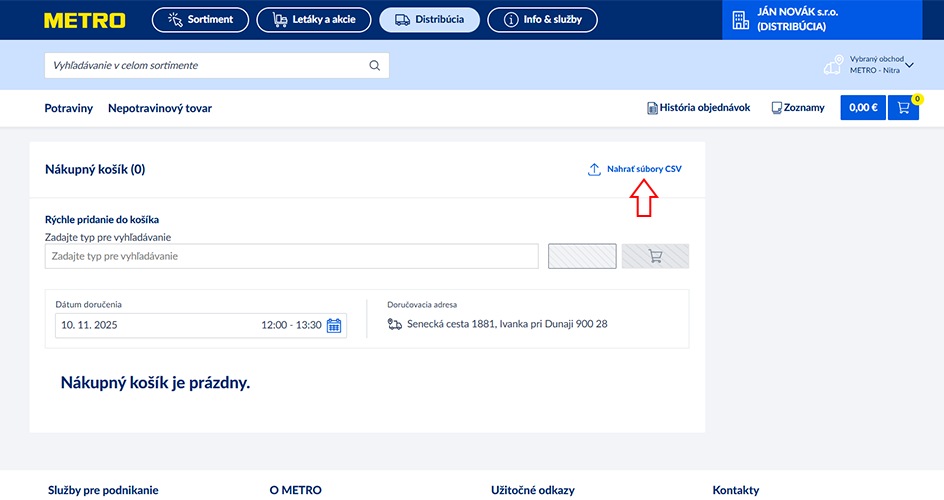Click the 0,00 € cart total button

point(863,108)
